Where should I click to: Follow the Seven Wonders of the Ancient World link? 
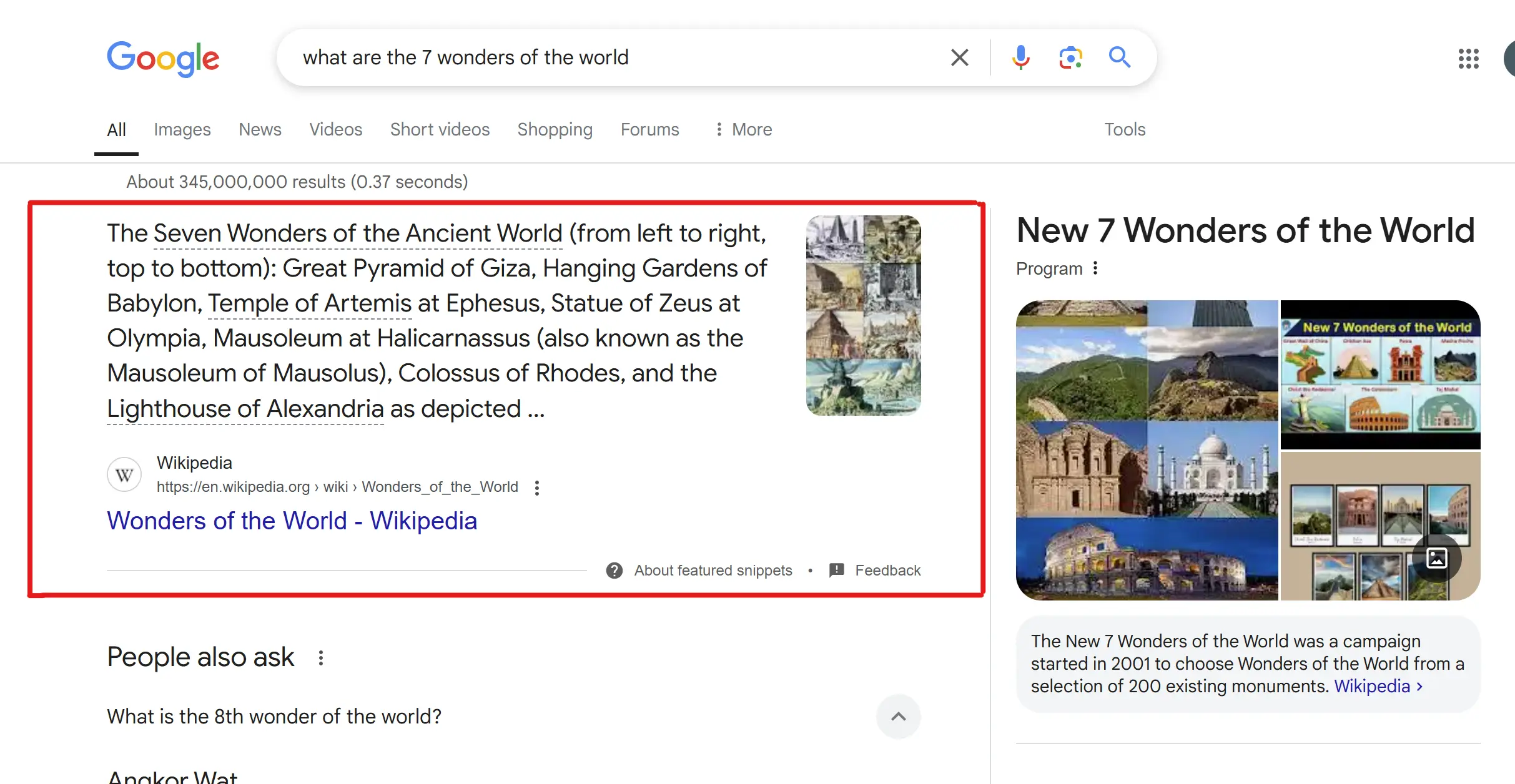pyautogui.click(x=358, y=233)
